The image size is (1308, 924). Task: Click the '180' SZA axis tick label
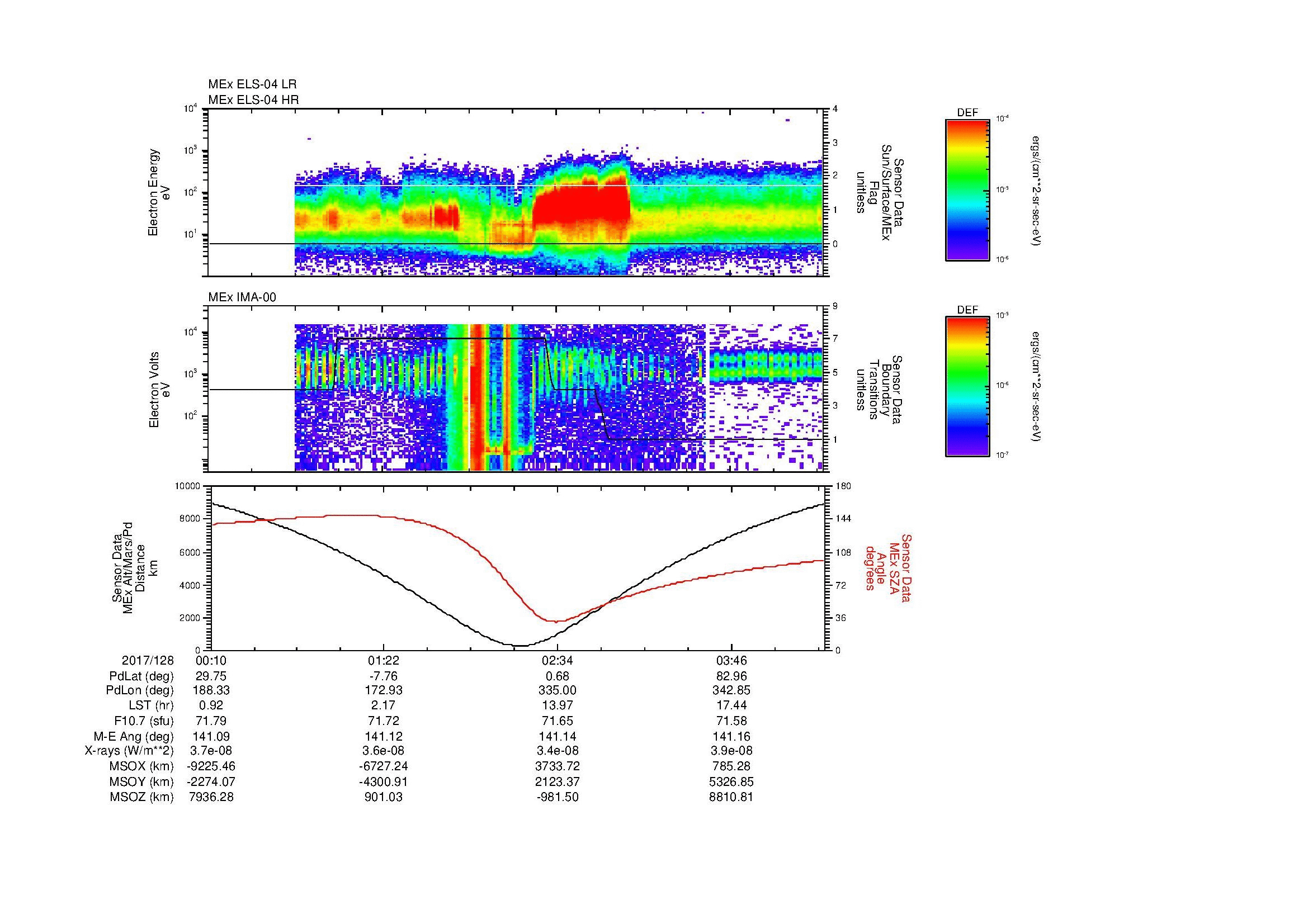tap(842, 486)
